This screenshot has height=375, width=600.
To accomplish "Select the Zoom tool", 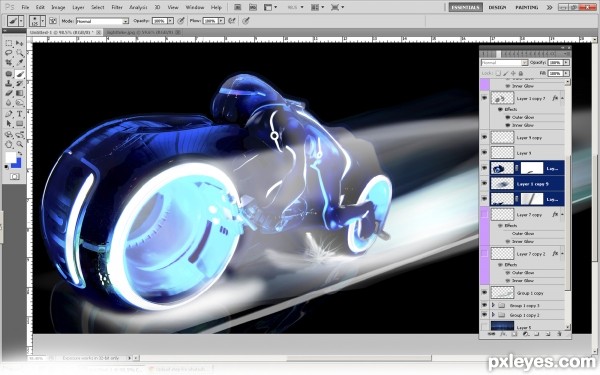I will click(20, 144).
